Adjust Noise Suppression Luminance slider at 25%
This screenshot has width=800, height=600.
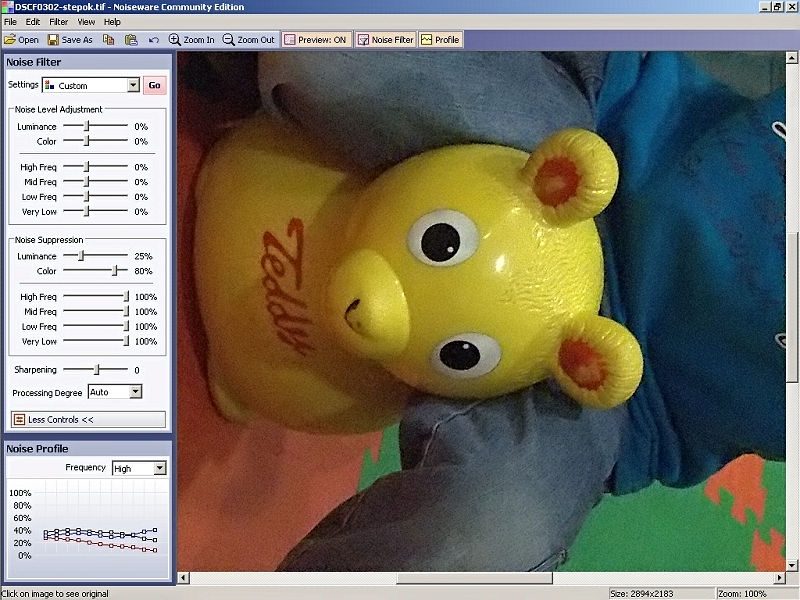coord(81,256)
